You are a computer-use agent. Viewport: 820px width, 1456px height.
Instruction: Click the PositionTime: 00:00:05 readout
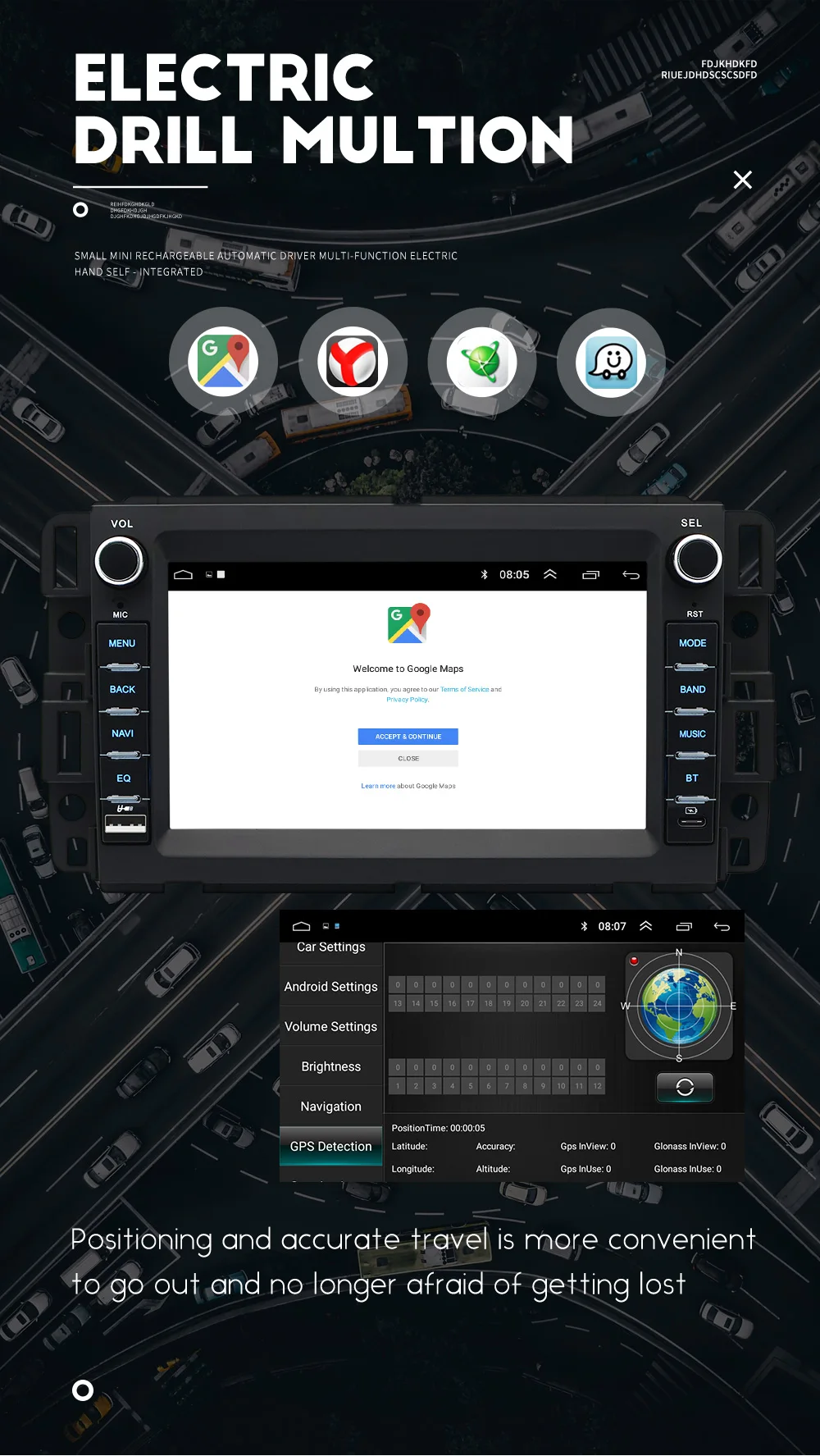[438, 1129]
